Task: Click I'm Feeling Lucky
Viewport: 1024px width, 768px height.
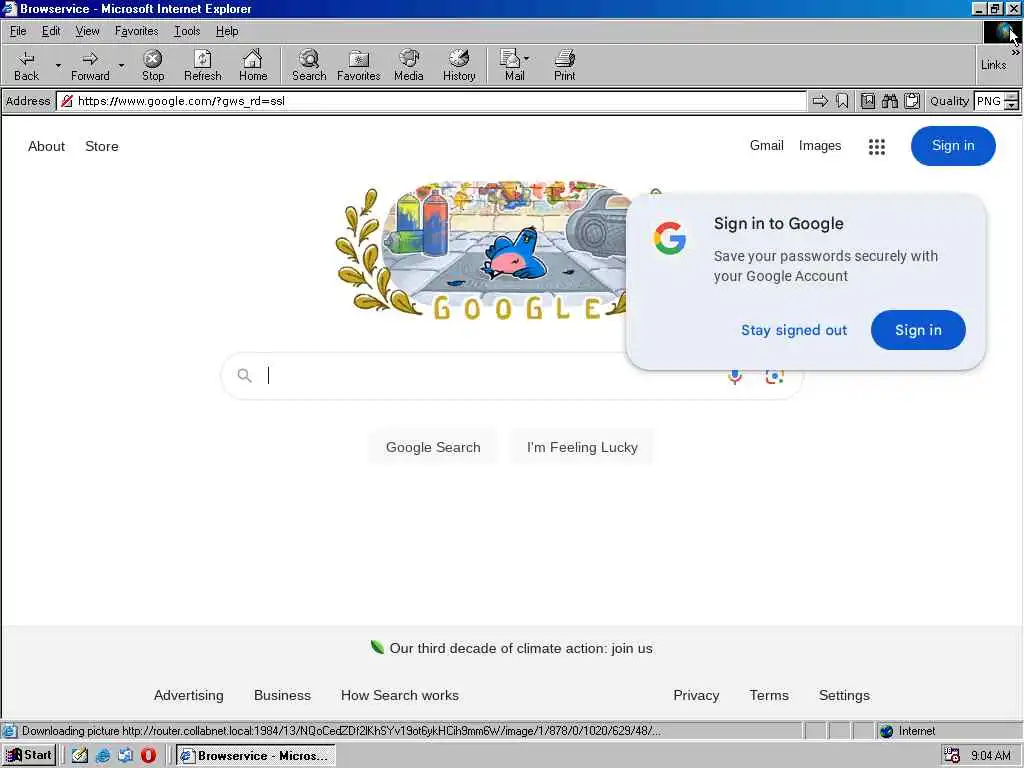Action: click(582, 447)
